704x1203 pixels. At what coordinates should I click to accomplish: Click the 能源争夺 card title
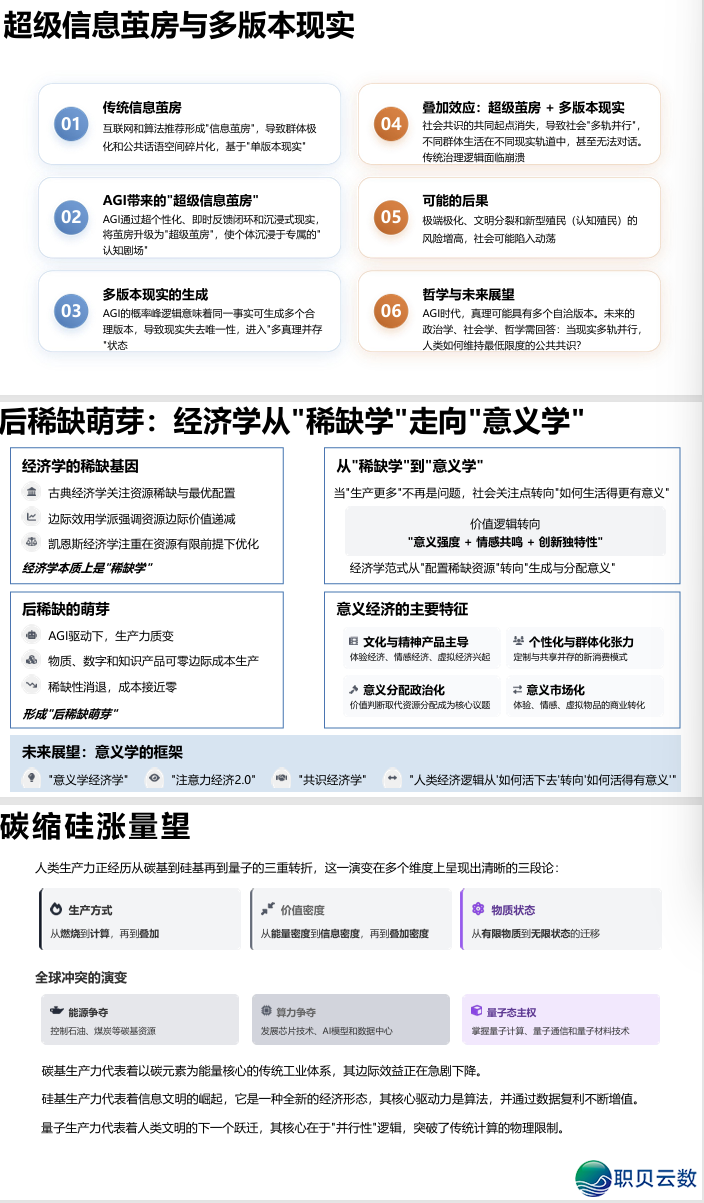pyautogui.click(x=88, y=1012)
